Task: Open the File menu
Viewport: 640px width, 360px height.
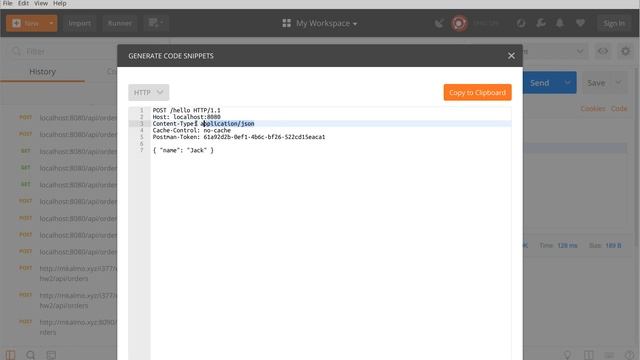Action: coord(8,4)
